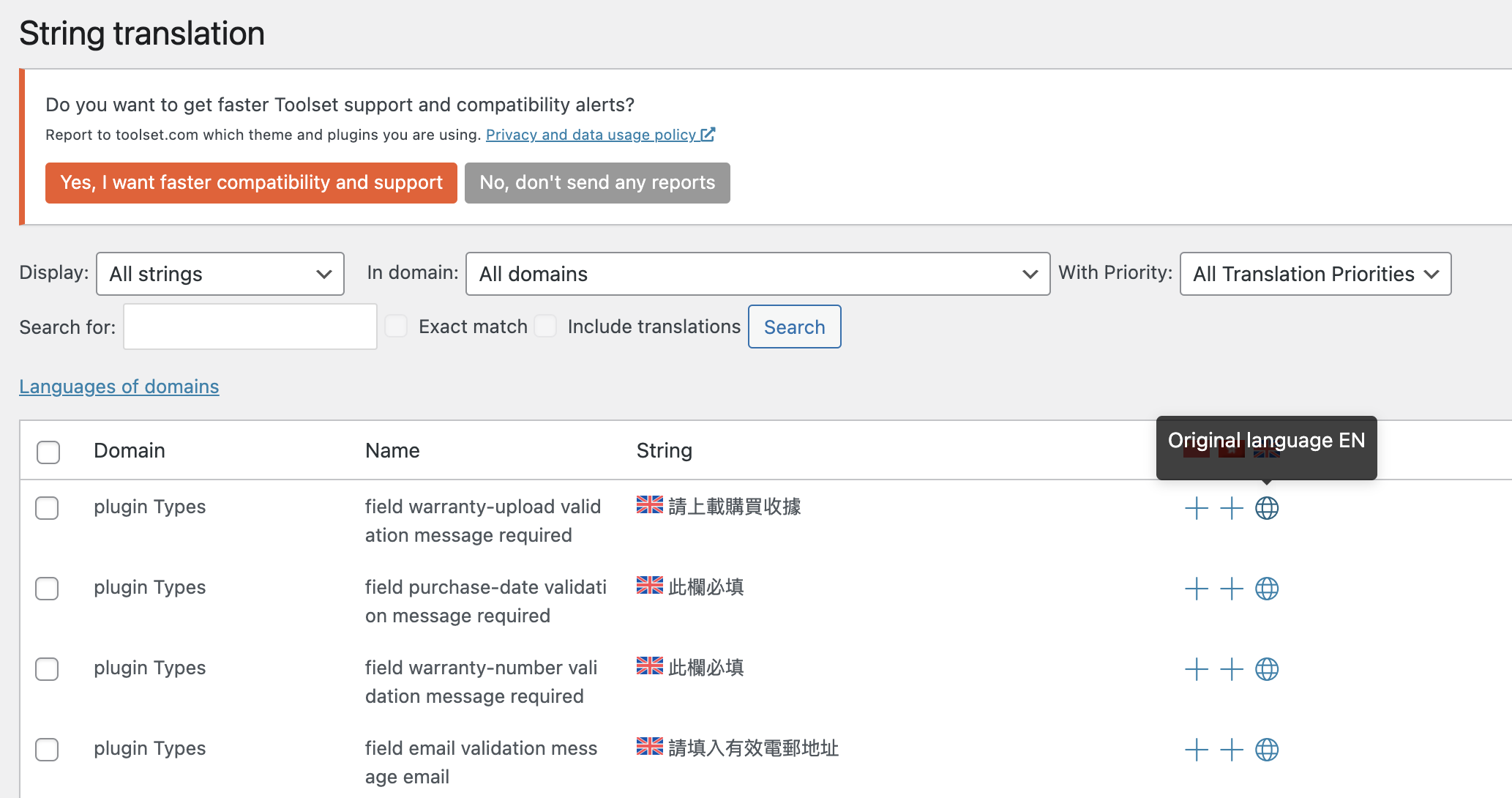Click 'field warranty-number validation message required' text
1512x798 pixels.
(x=481, y=682)
